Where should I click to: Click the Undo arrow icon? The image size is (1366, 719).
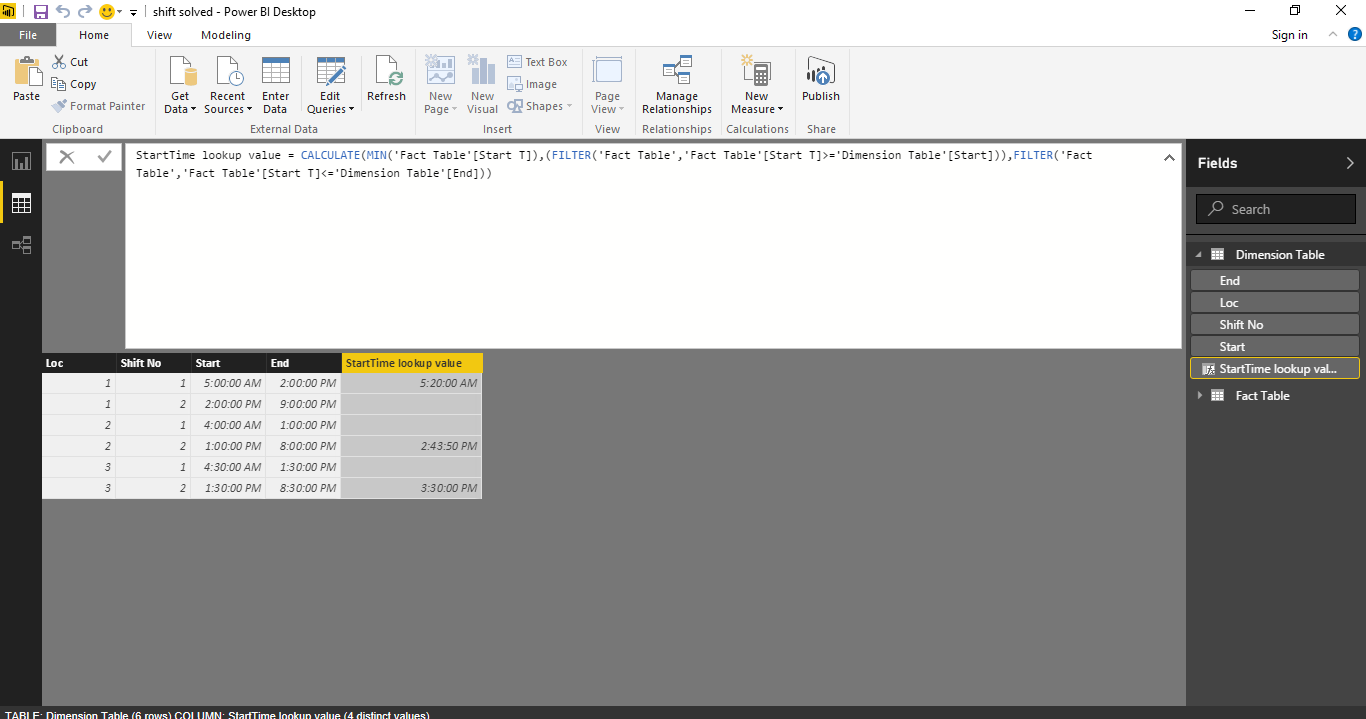[63, 12]
